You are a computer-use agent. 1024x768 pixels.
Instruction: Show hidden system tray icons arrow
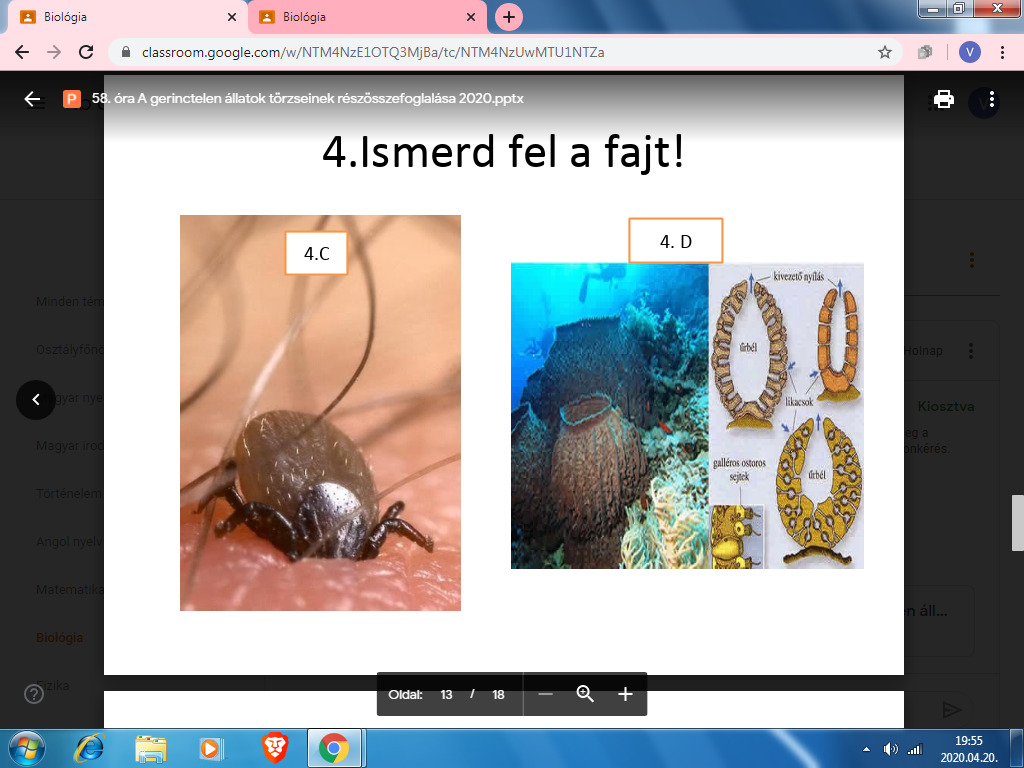(x=866, y=748)
